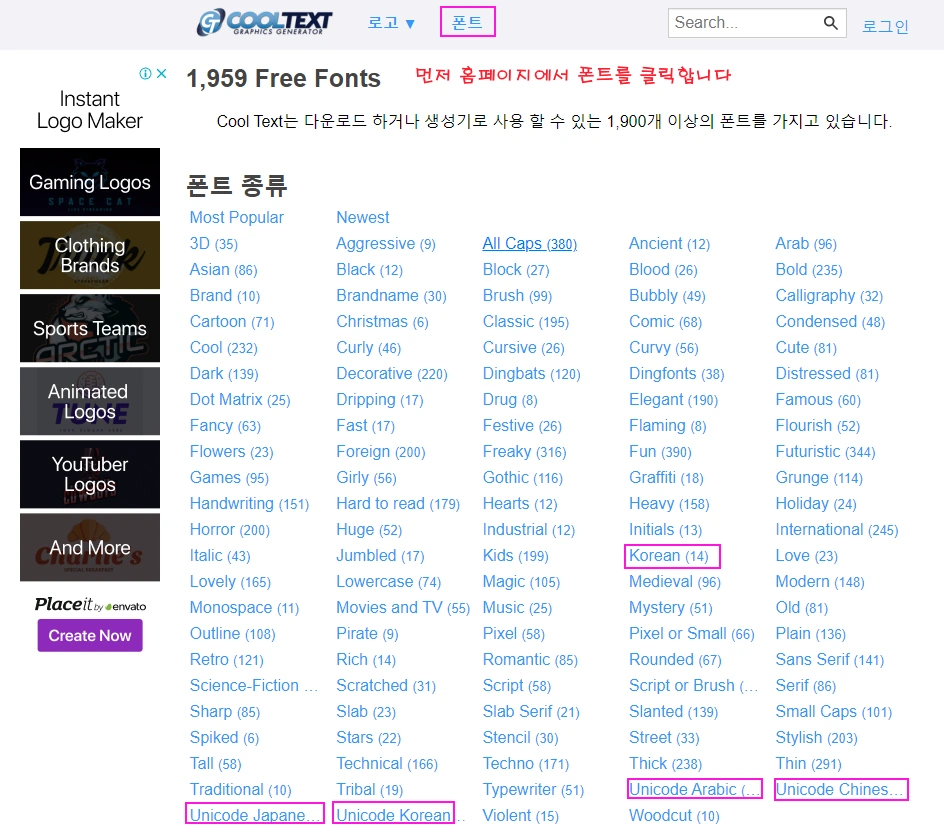
Task: Click the Create Now button
Action: click(90, 635)
